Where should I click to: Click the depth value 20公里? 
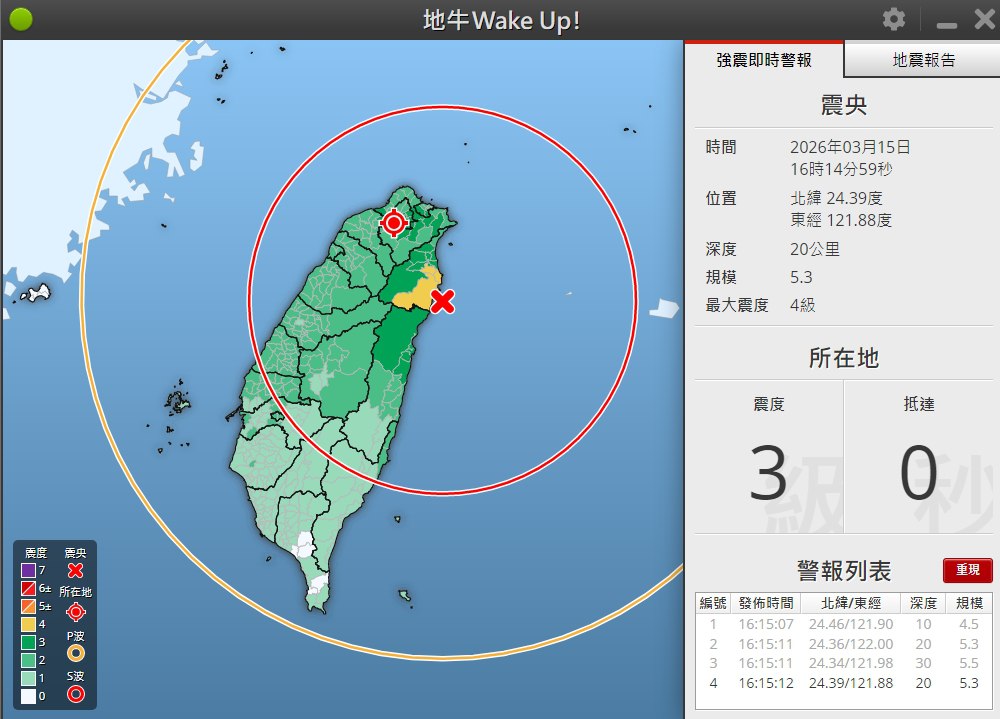(x=814, y=249)
